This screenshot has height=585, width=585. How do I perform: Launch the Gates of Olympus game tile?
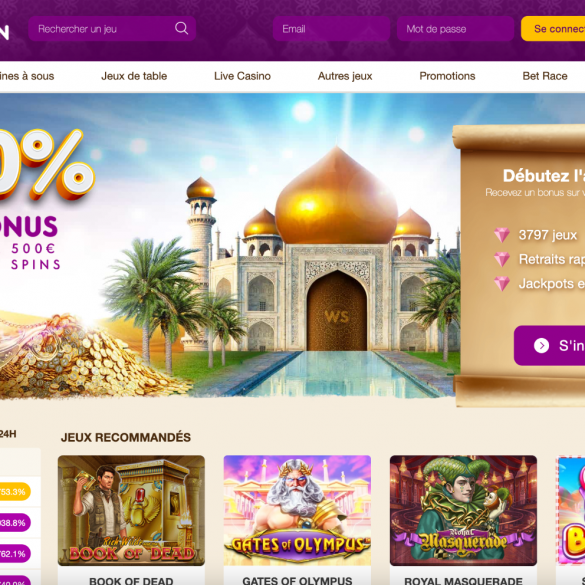(297, 510)
